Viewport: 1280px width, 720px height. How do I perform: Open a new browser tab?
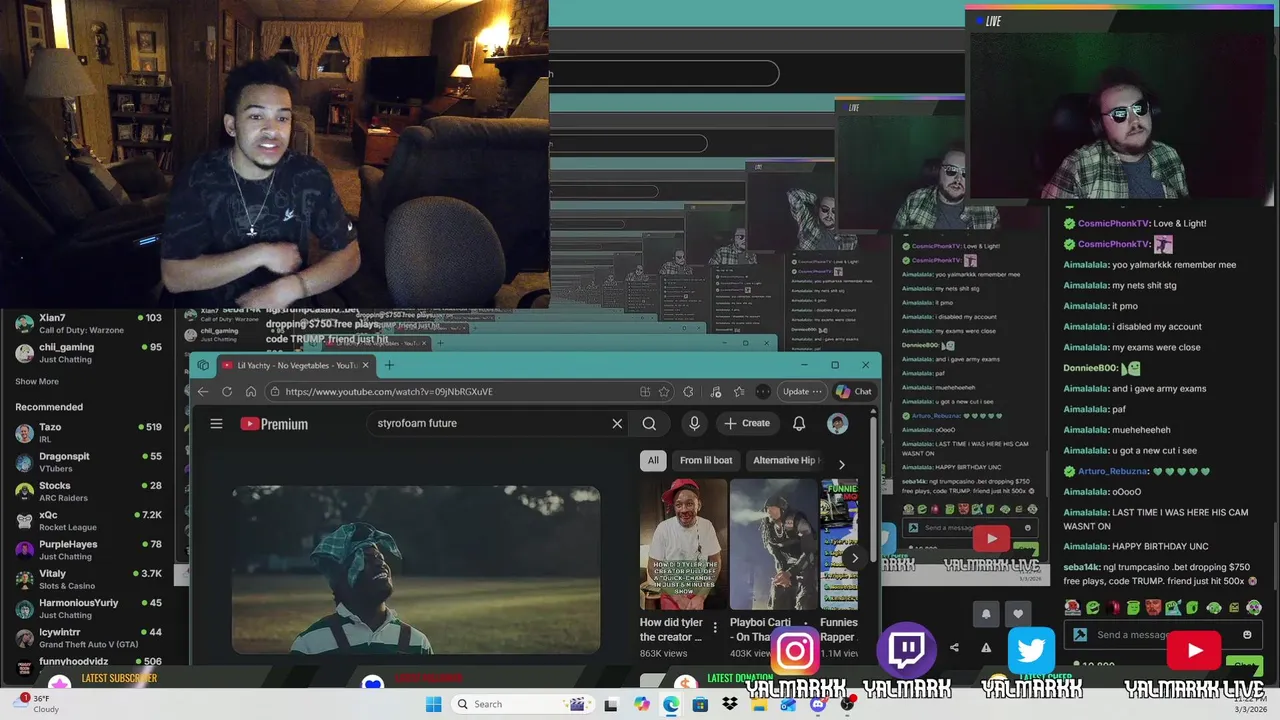click(x=389, y=365)
